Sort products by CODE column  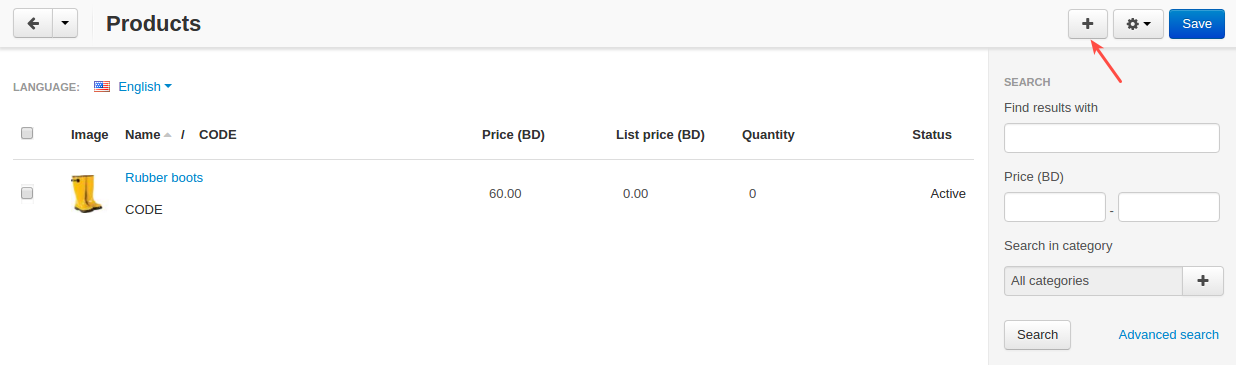tap(218, 134)
